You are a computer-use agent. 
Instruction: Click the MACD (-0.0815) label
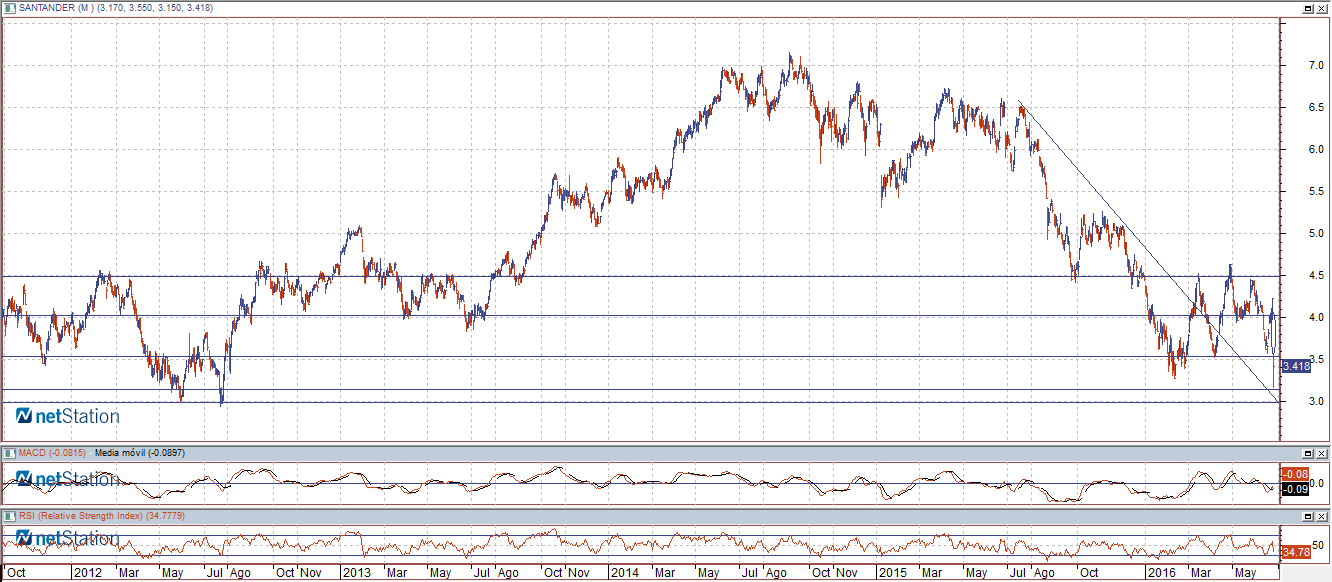point(53,453)
